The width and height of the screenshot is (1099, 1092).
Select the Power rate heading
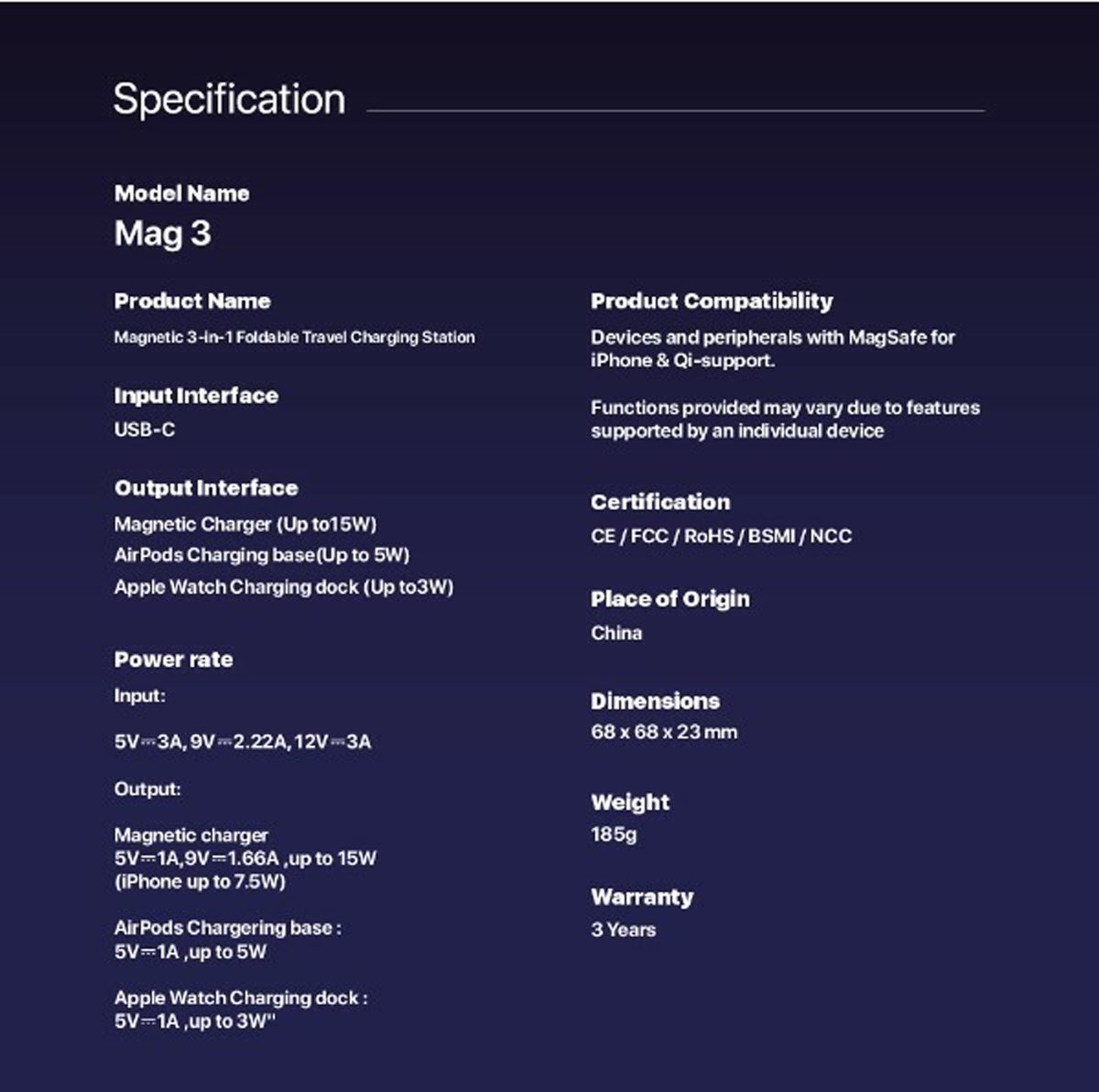173,660
